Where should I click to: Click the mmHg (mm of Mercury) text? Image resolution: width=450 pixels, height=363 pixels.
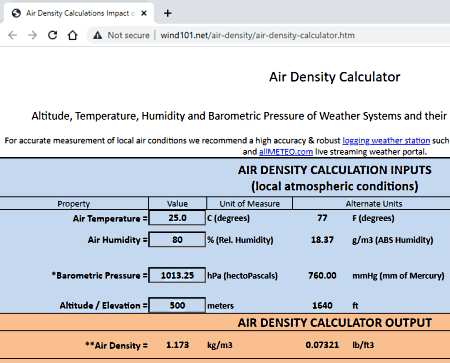coord(398,276)
